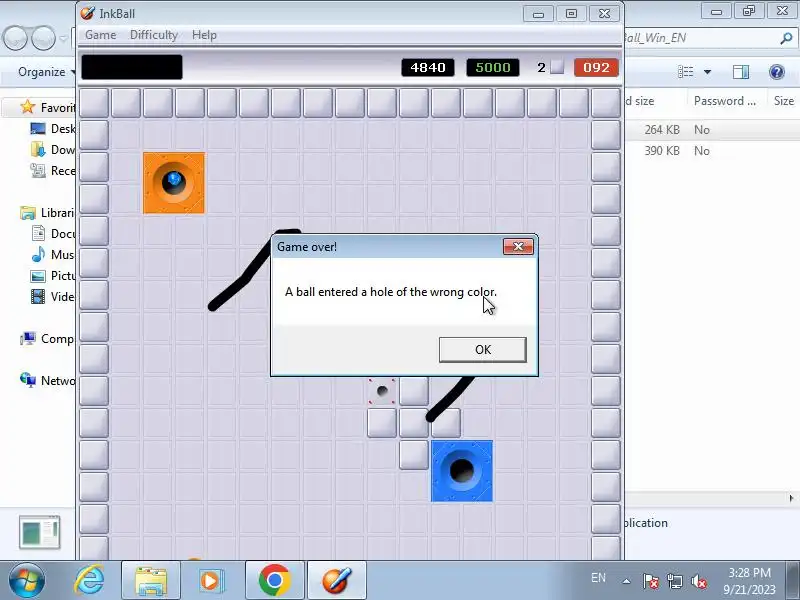Screen dimensions: 800x600
Task: Click the small gray ball tile
Action: click(382, 391)
